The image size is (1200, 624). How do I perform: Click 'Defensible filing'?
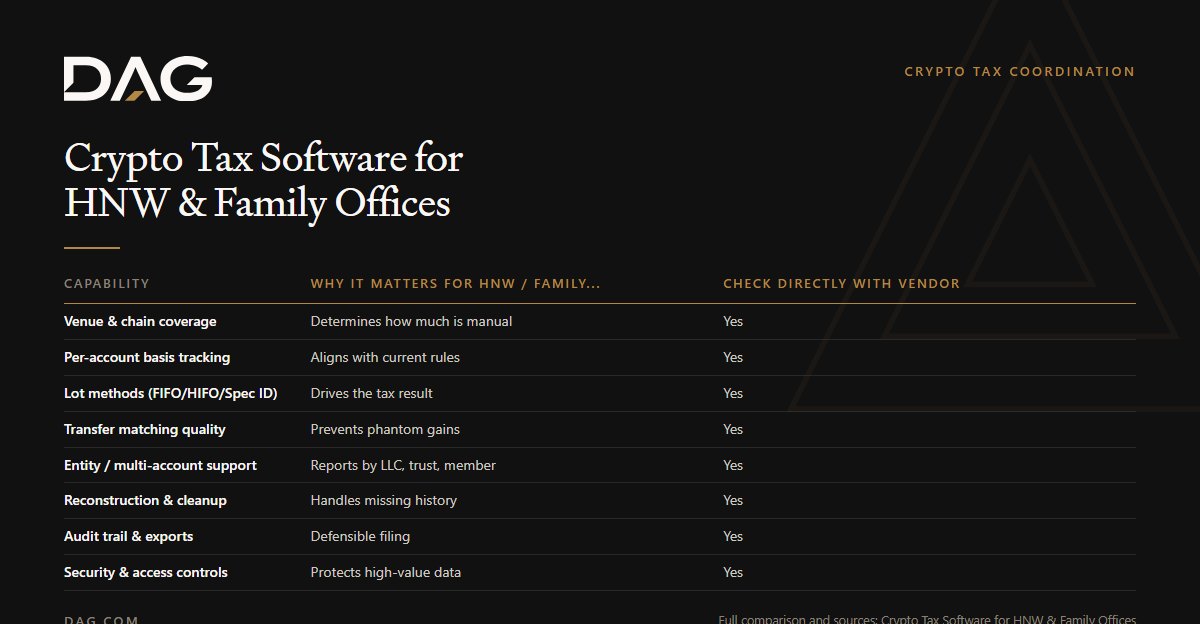click(x=360, y=537)
